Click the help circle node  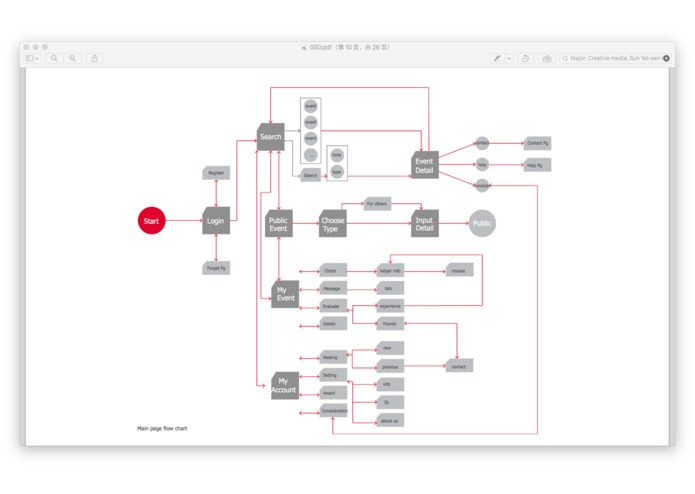(x=482, y=164)
